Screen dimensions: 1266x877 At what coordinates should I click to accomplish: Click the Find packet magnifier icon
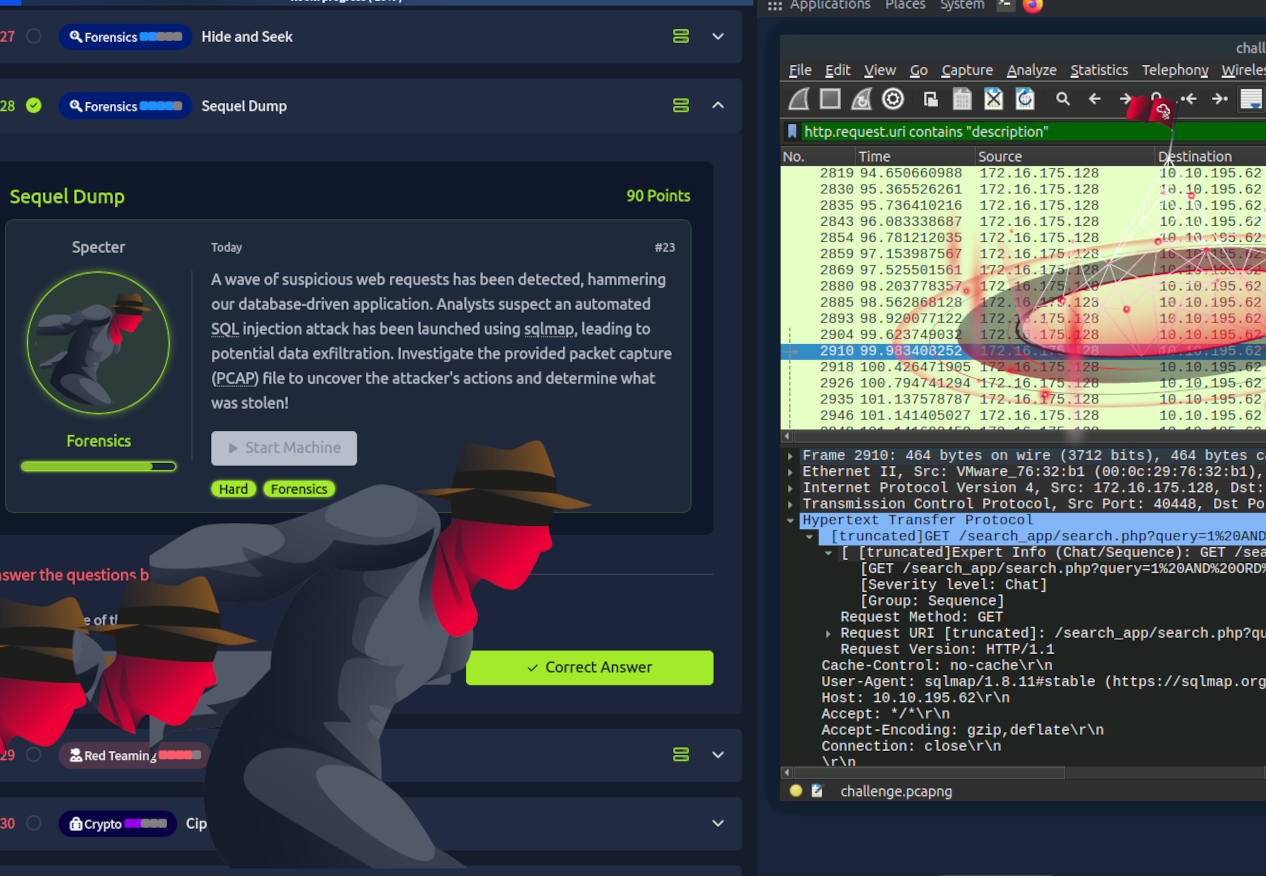[x=1063, y=99]
